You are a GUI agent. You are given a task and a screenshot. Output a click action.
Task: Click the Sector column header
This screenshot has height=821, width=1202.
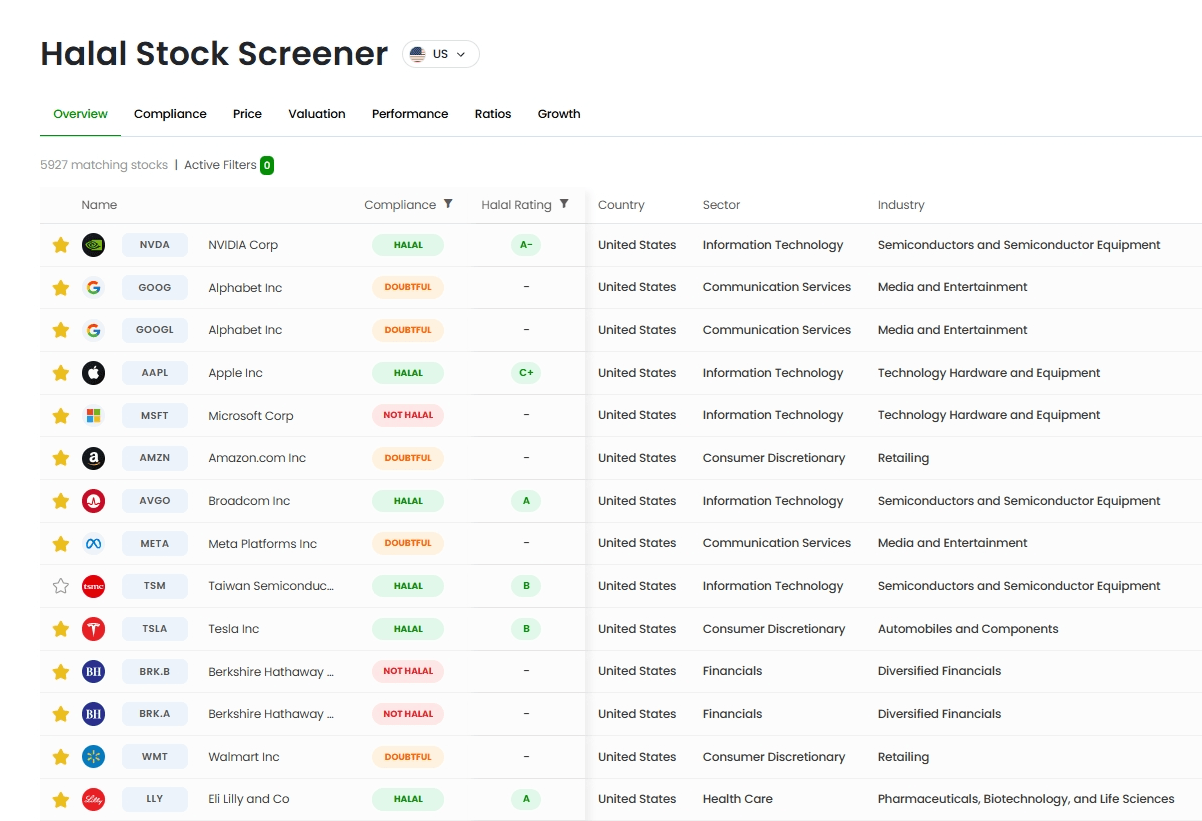721,205
